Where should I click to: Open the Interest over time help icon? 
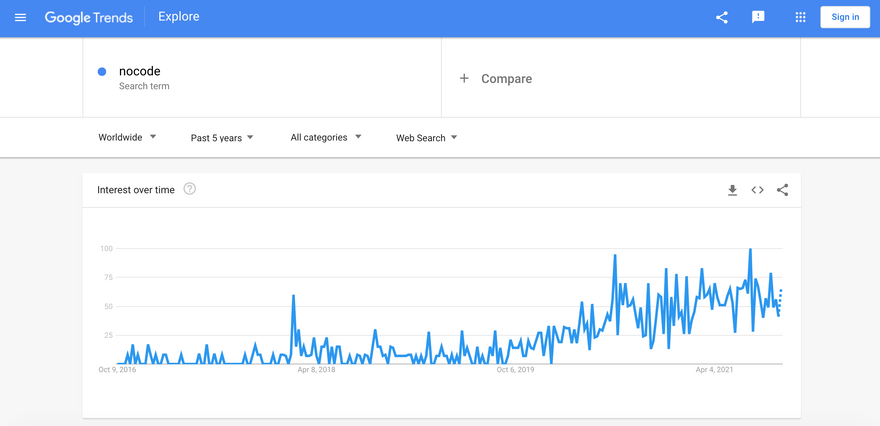[190, 189]
